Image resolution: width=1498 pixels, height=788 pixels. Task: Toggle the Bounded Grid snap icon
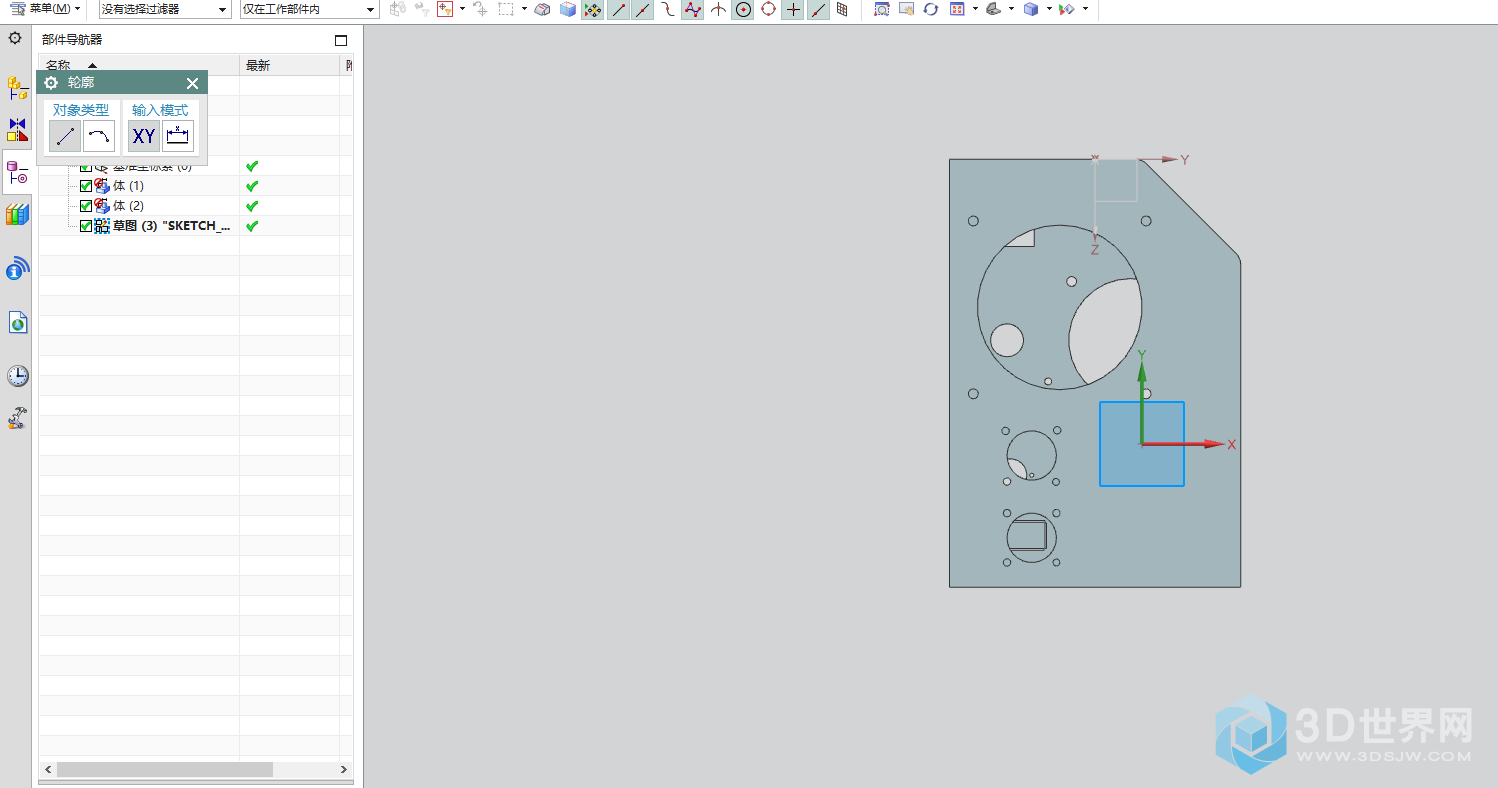(x=842, y=9)
